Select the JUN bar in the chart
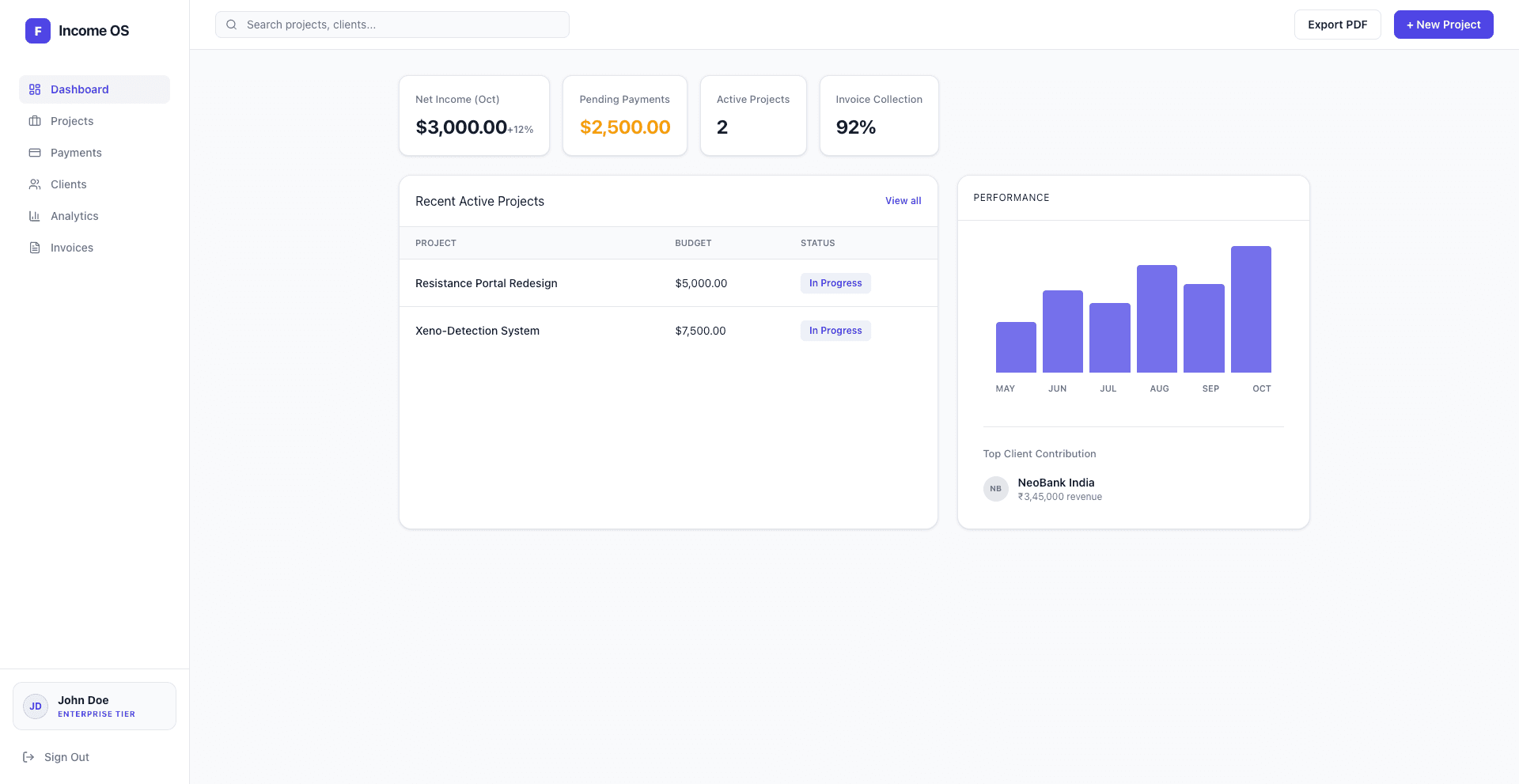The image size is (1519, 784). (x=1063, y=331)
